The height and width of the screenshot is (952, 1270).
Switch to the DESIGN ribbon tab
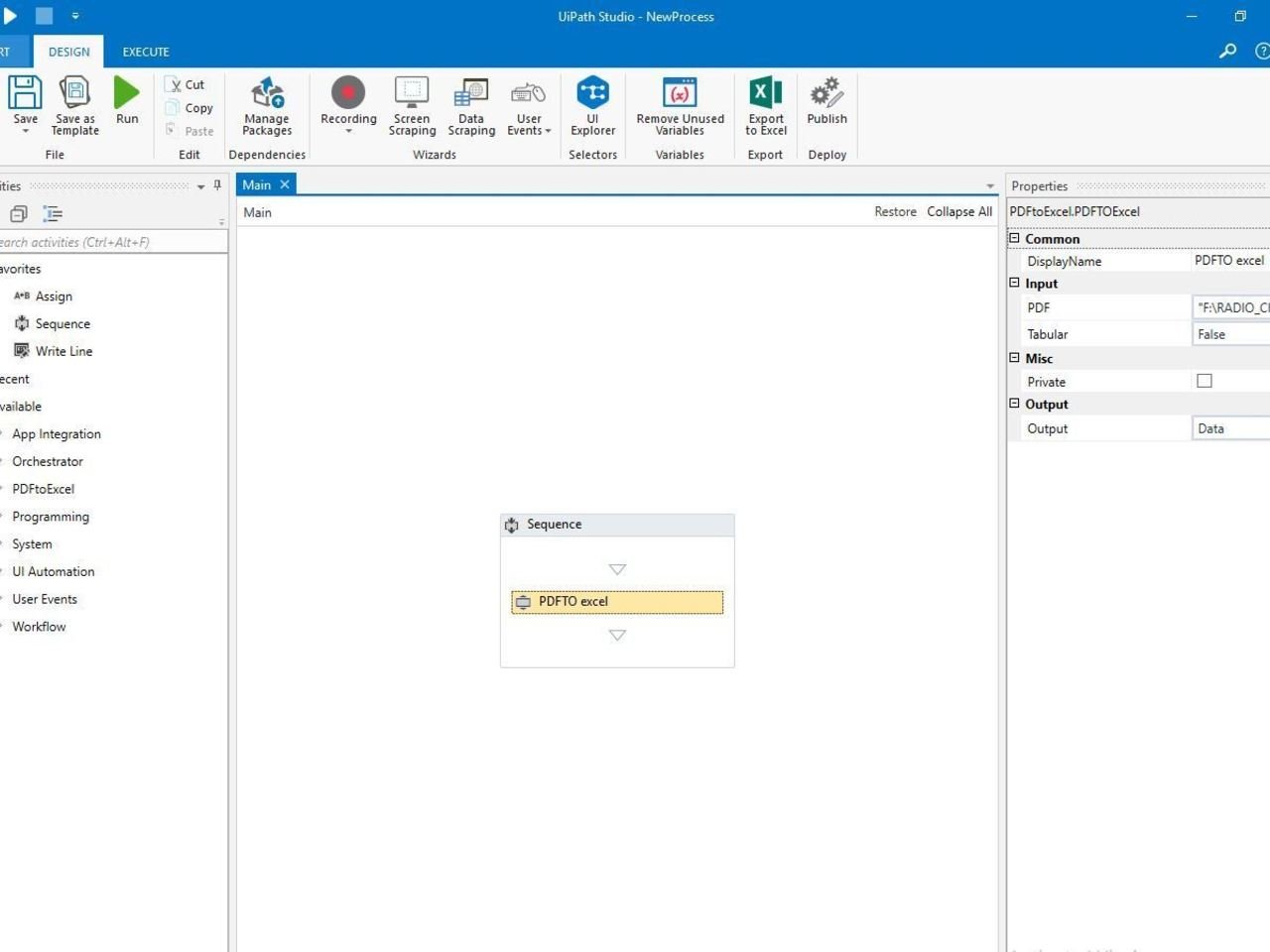[68, 52]
